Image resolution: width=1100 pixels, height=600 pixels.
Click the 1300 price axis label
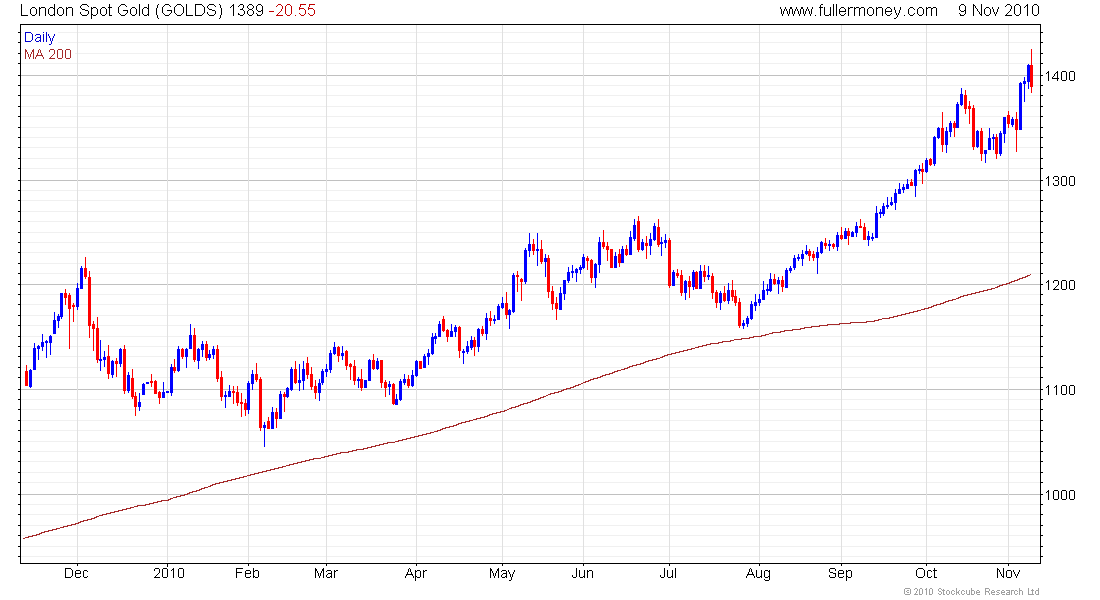pyautogui.click(x=1060, y=181)
